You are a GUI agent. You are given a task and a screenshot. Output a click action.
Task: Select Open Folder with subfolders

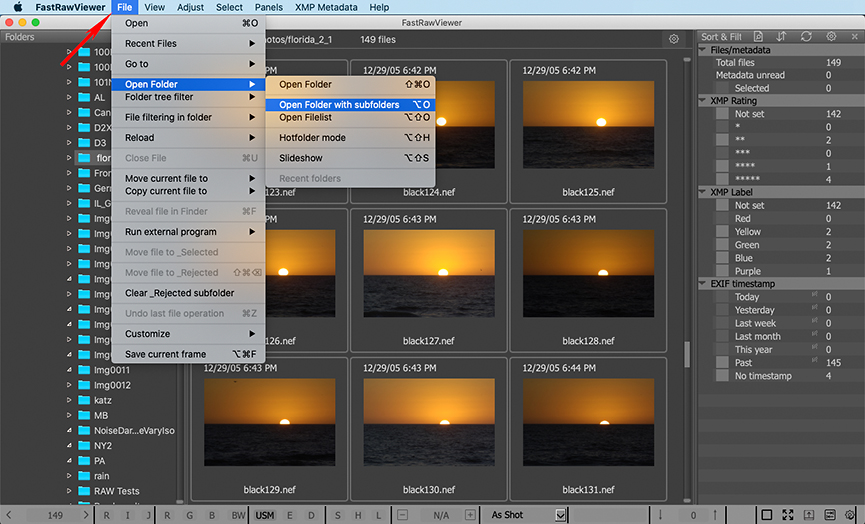(x=339, y=105)
